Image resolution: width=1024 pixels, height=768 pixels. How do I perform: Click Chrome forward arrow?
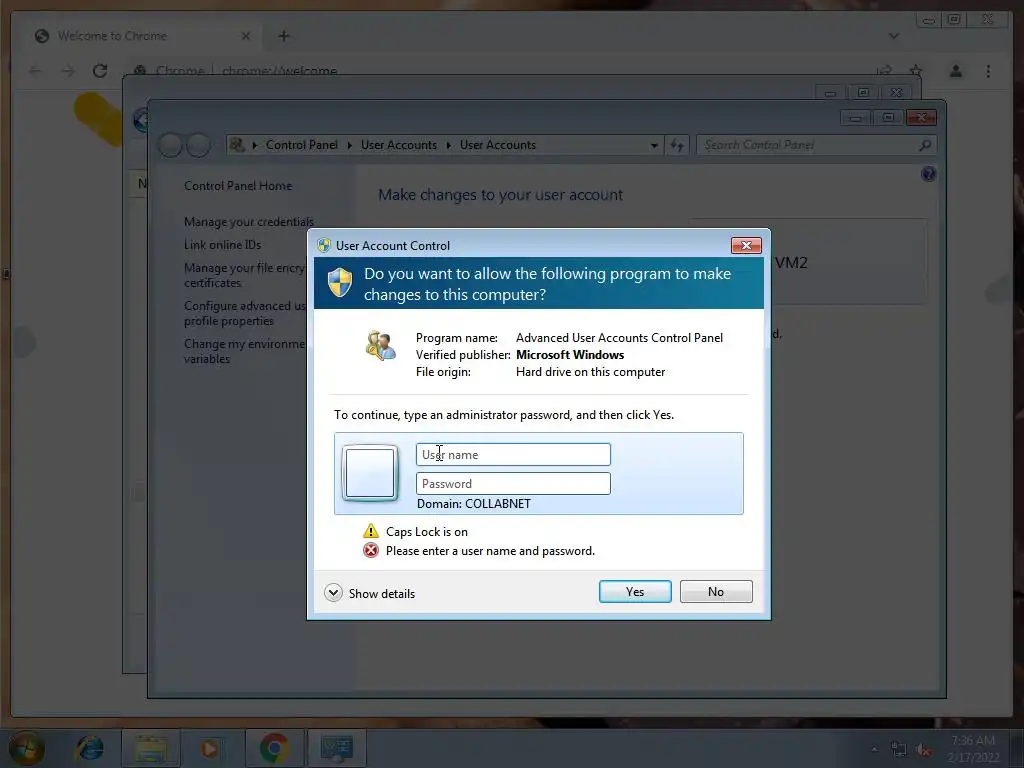tap(68, 71)
